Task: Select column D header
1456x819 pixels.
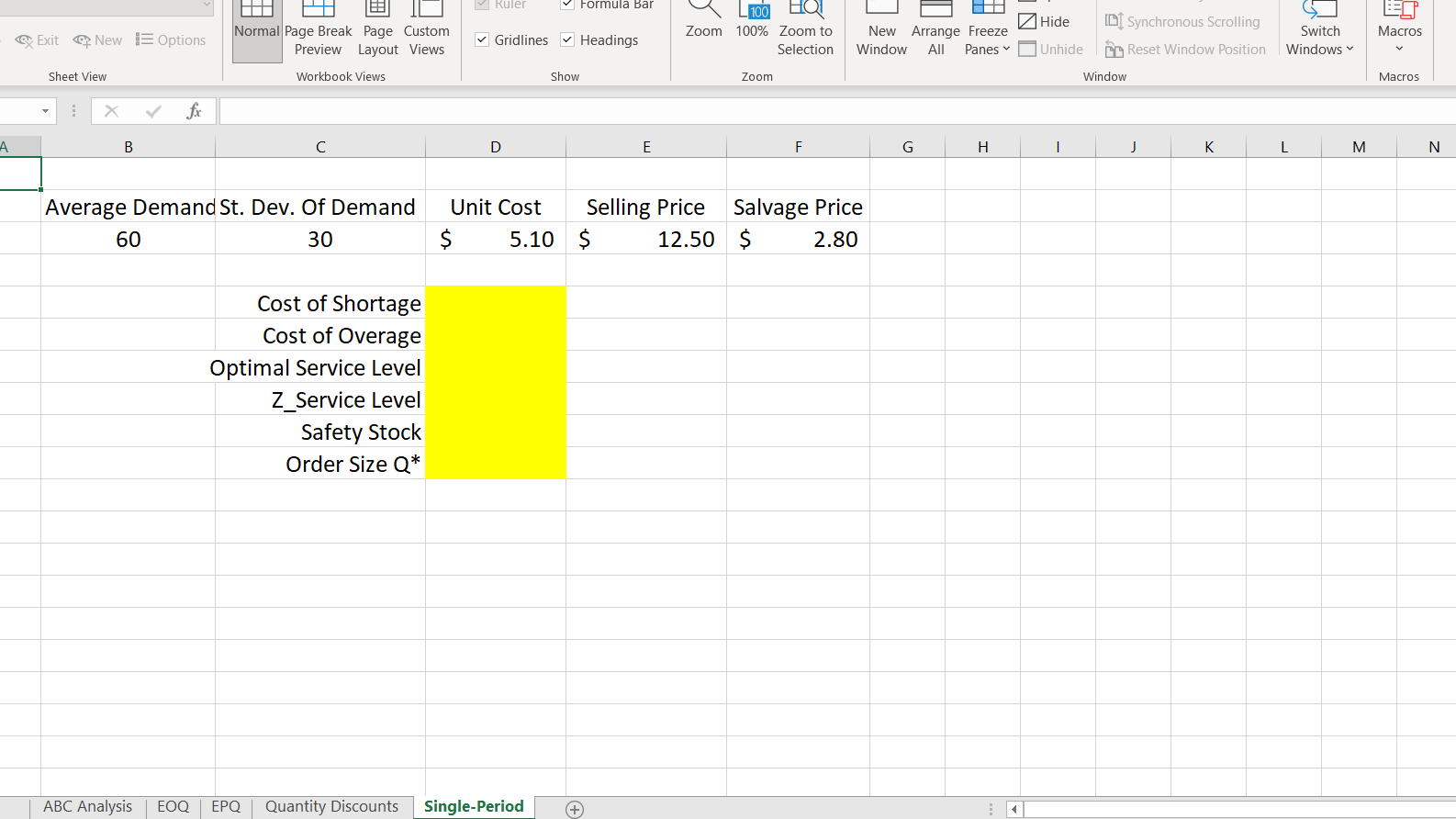Action: click(496, 147)
